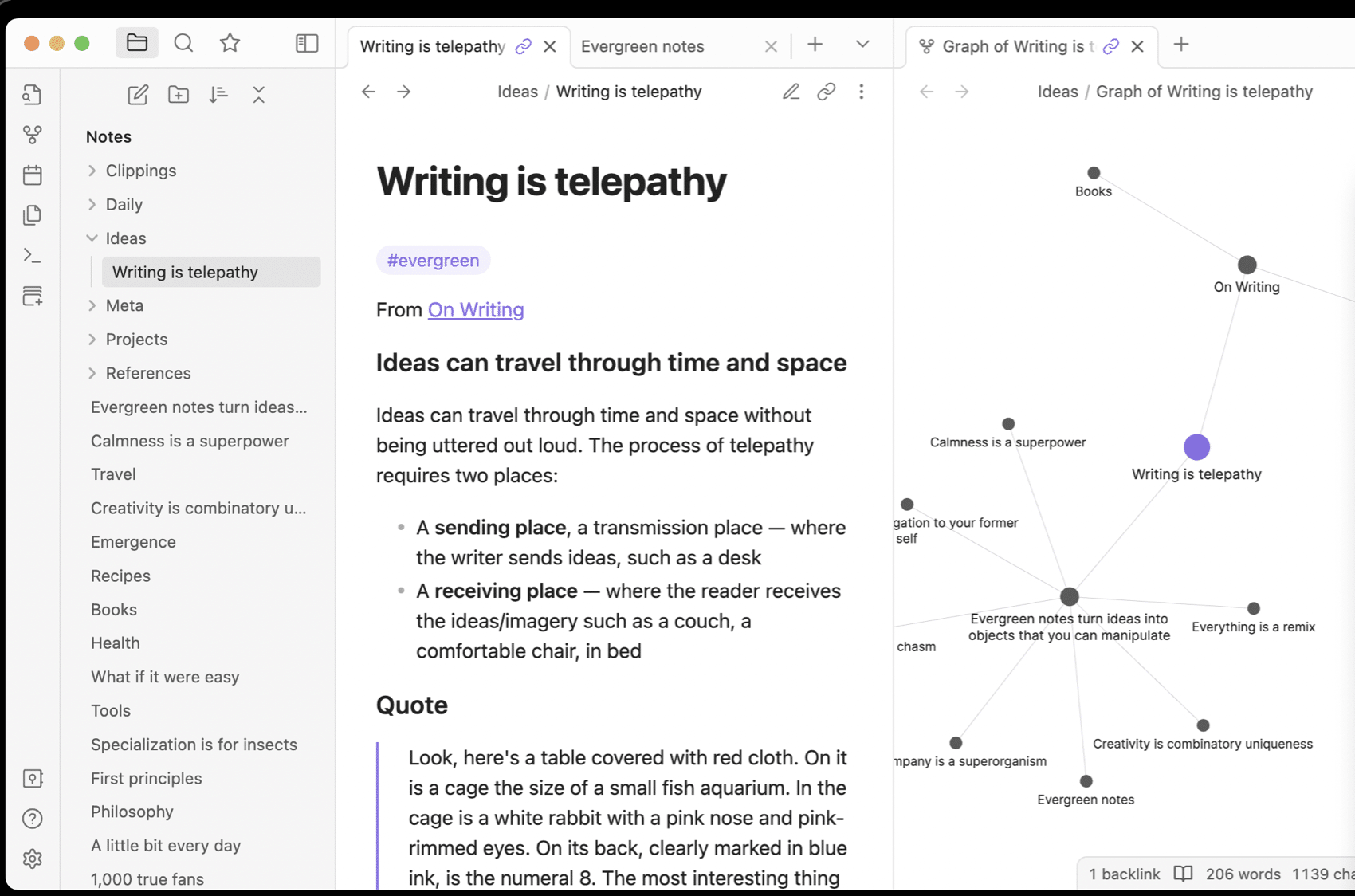Open the On Writing link in the note

(475, 309)
